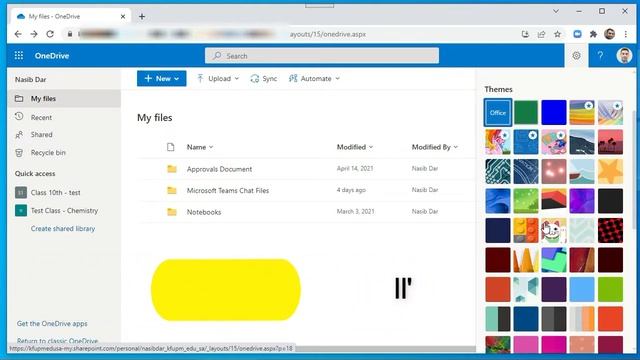Open the tab search chevron in title bar
Viewport: 640px width, 360px height.
tap(556, 11)
